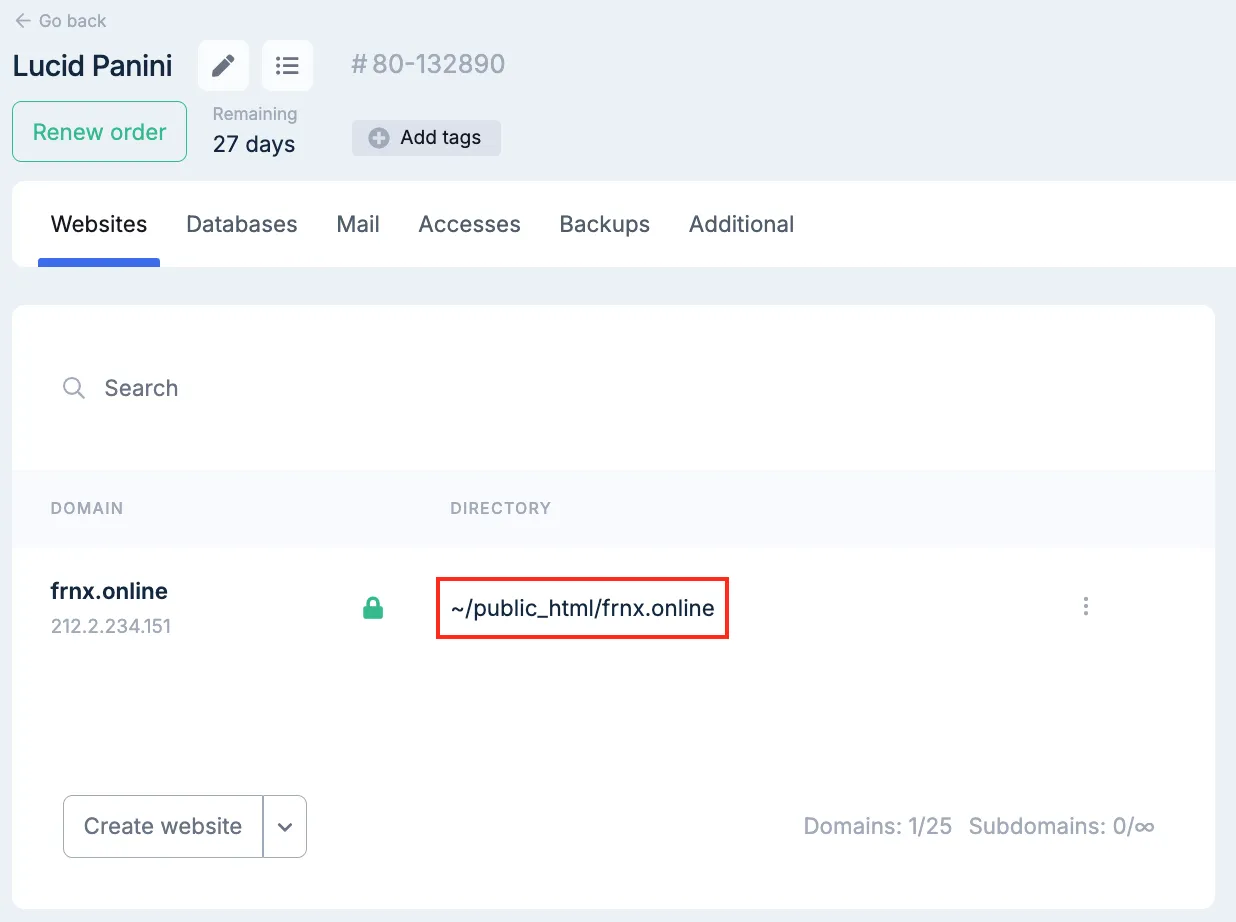Viewport: 1236px width, 922px height.
Task: Click the Renew order button
Action: coord(99,131)
